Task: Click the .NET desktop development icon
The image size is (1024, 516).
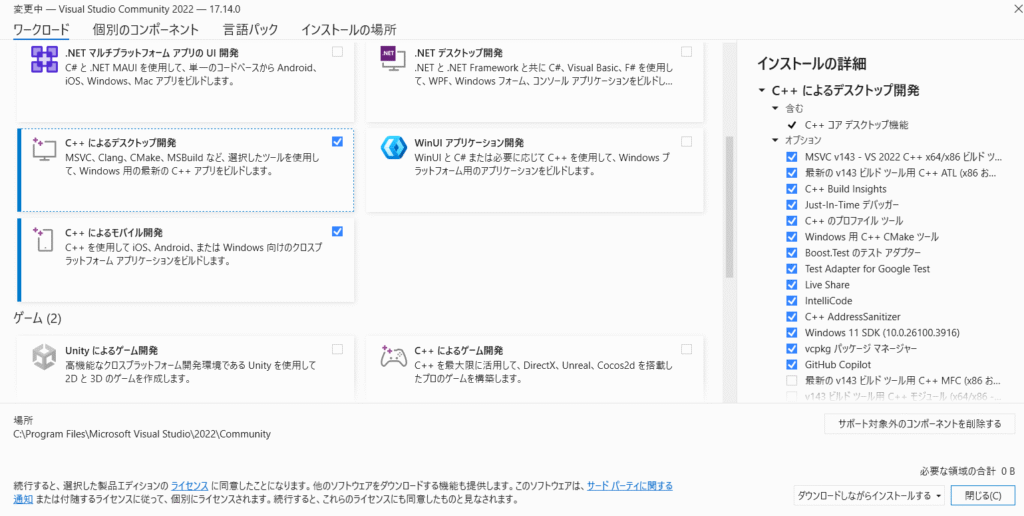Action: point(393,60)
